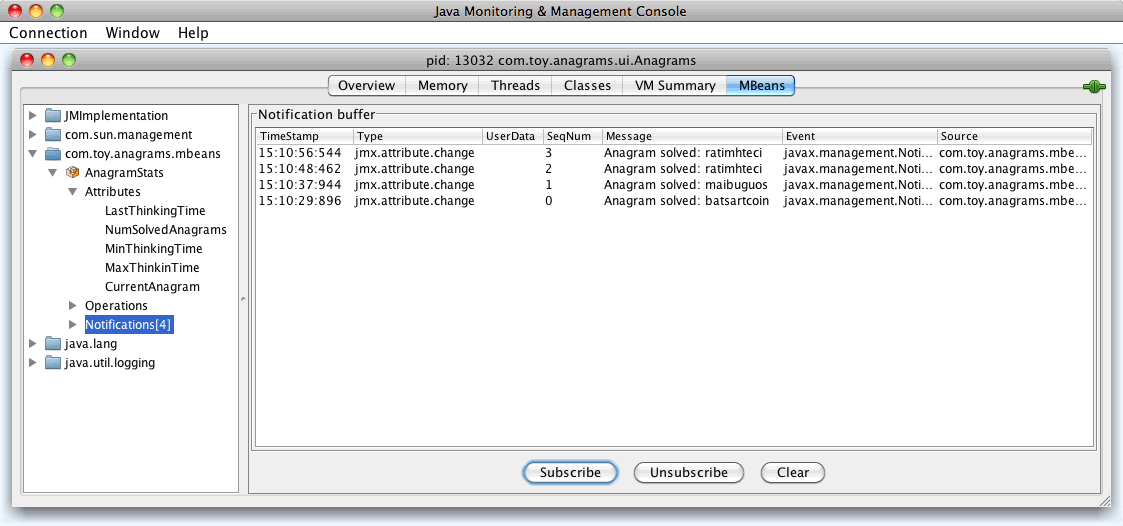Viewport: 1123px width, 526px height.
Task: Clear the notification buffer
Action: click(x=792, y=472)
